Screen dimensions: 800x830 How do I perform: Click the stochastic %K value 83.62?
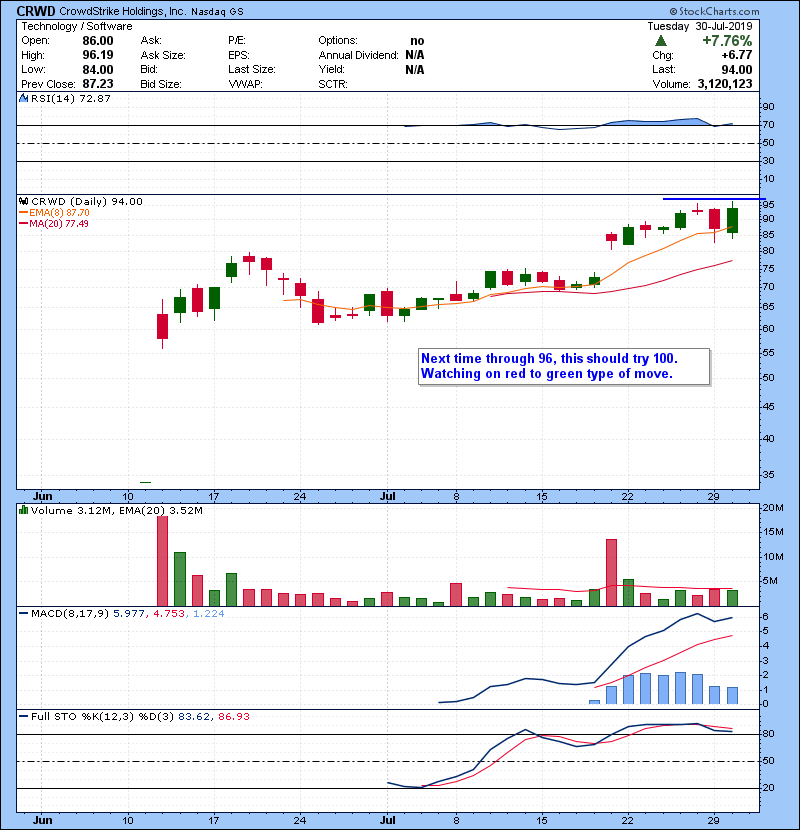[x=194, y=716]
